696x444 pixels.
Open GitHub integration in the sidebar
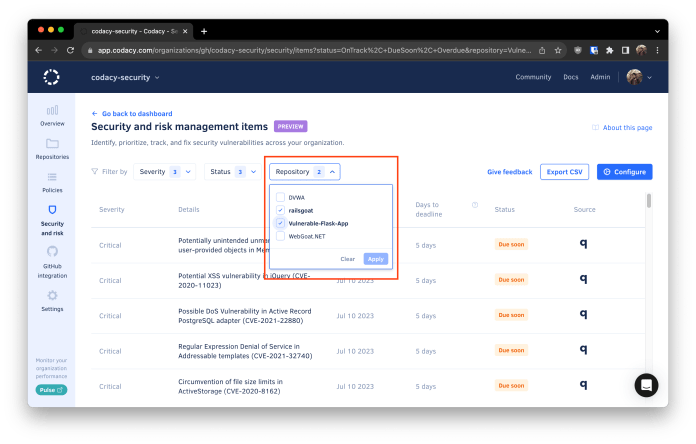coord(52,251)
